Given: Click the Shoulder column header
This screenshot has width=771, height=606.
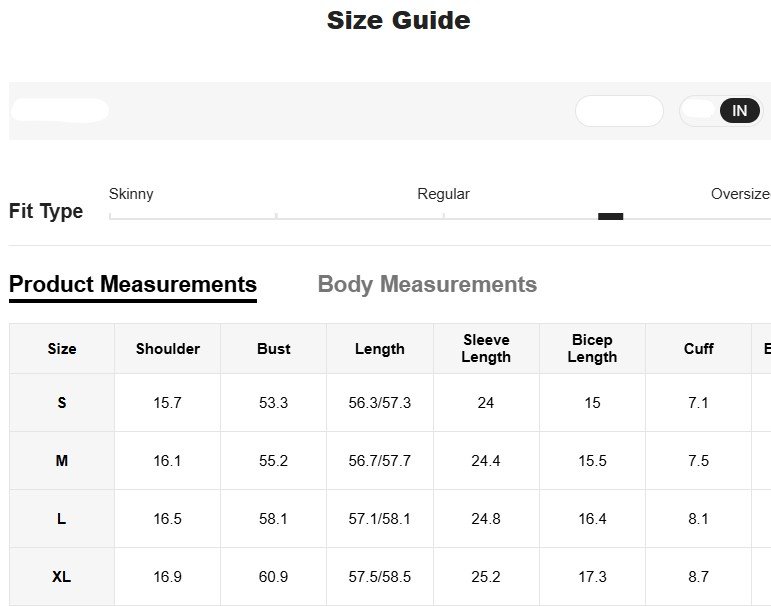Looking at the screenshot, I should (168, 349).
